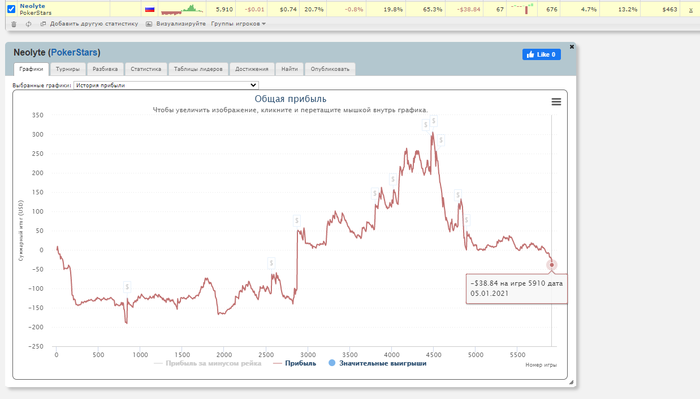Switch to the 'Найти' tab

coord(289,69)
